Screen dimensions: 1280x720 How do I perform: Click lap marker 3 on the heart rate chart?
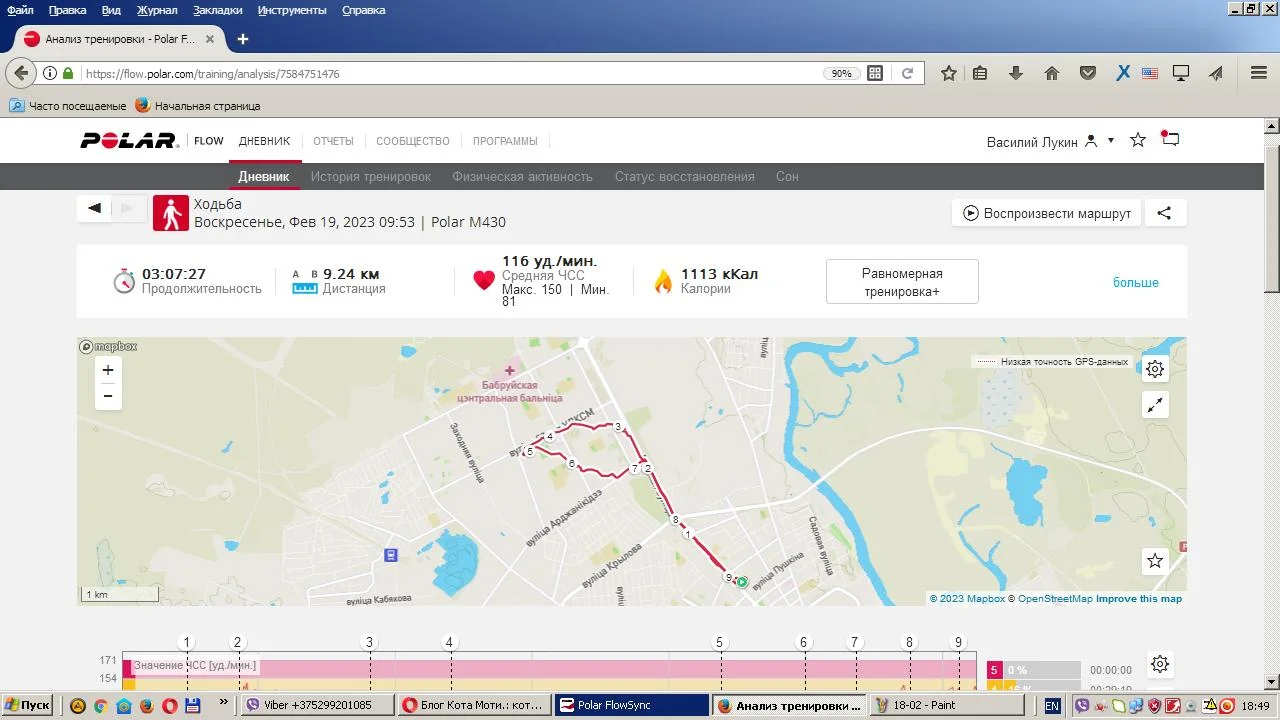(369, 643)
